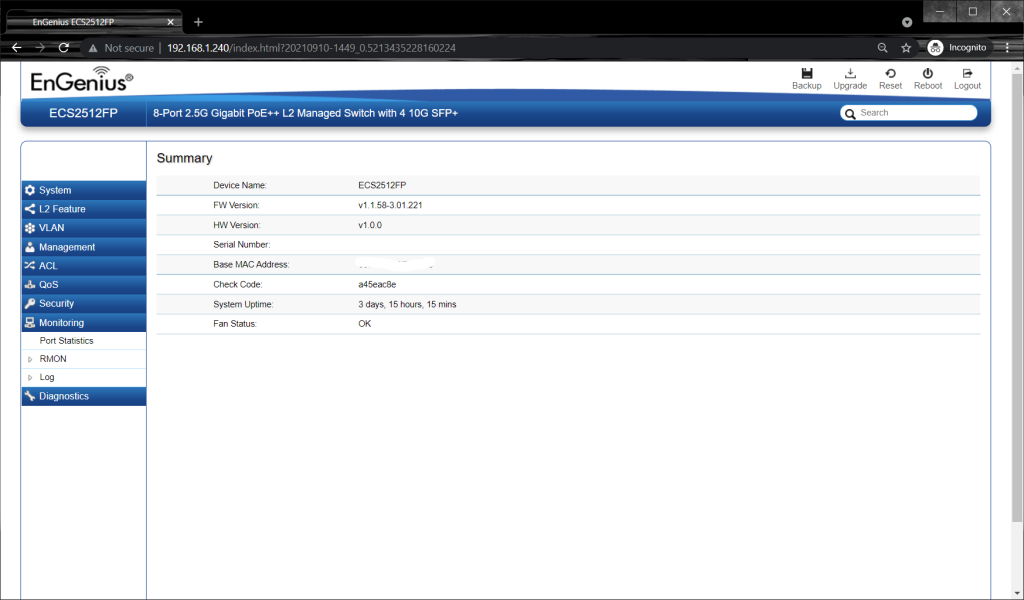Click the Reset label in the header
The height and width of the screenshot is (600, 1024).
click(x=890, y=86)
